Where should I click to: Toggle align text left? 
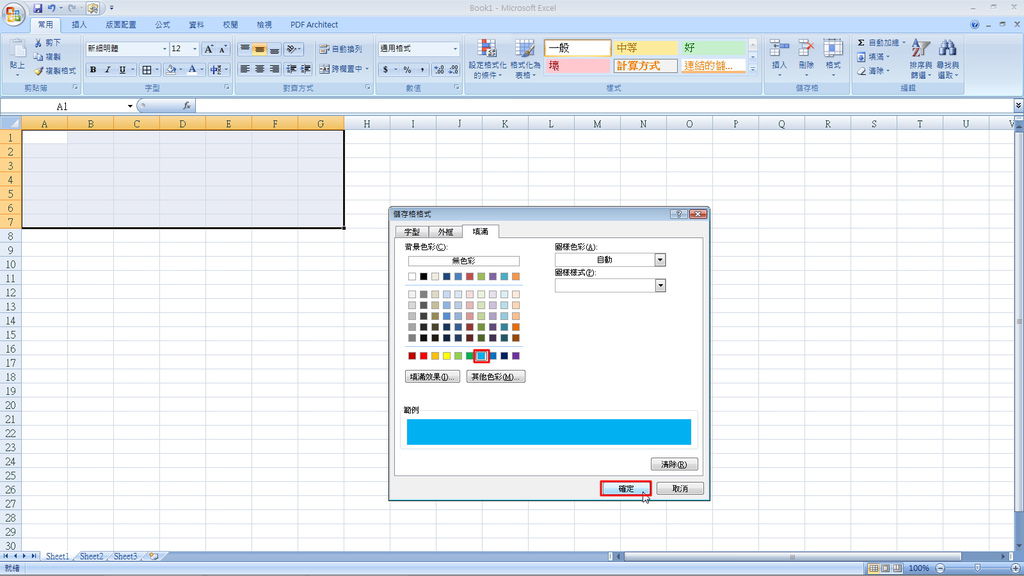click(245, 69)
